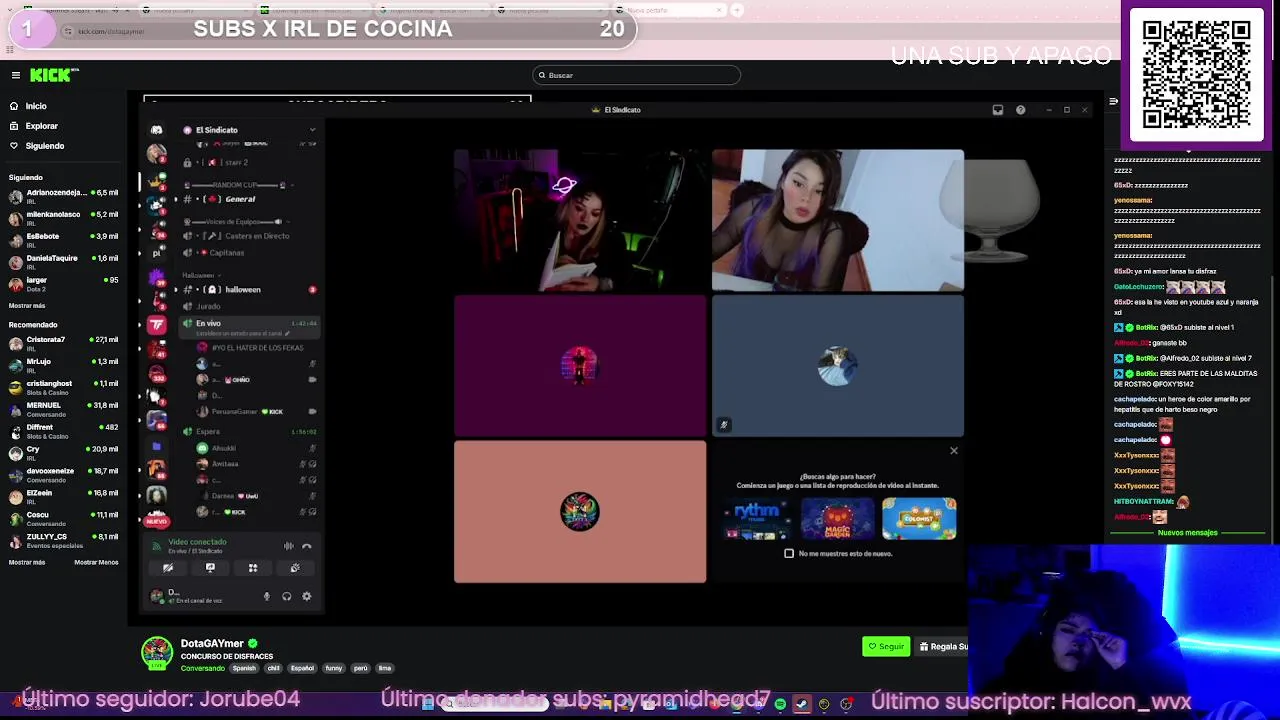This screenshot has width=1280, height=720.
Task: Select top-left neon-lit webcam tile
Action: click(x=580, y=220)
